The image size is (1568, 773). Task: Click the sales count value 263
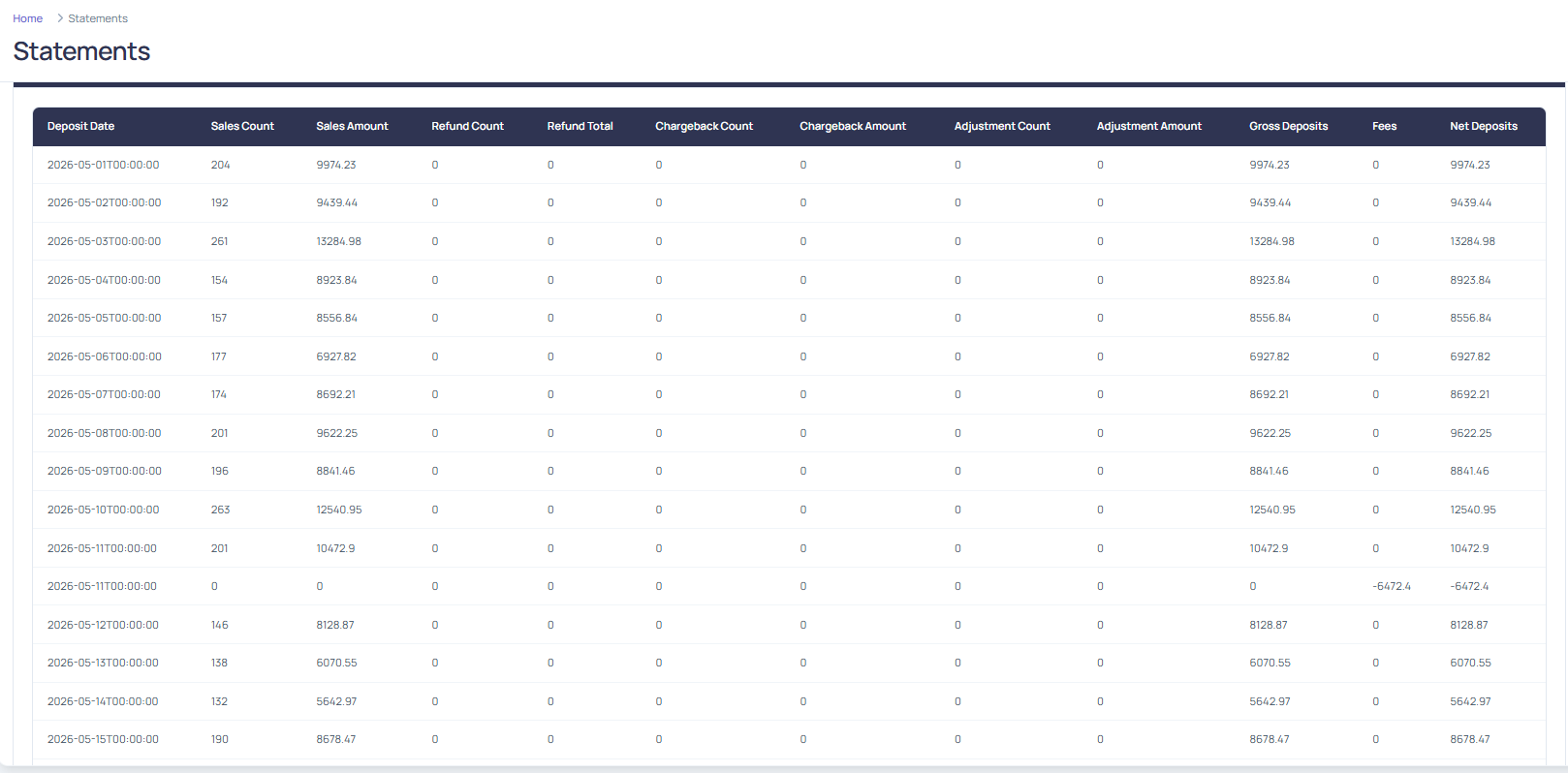pos(220,510)
